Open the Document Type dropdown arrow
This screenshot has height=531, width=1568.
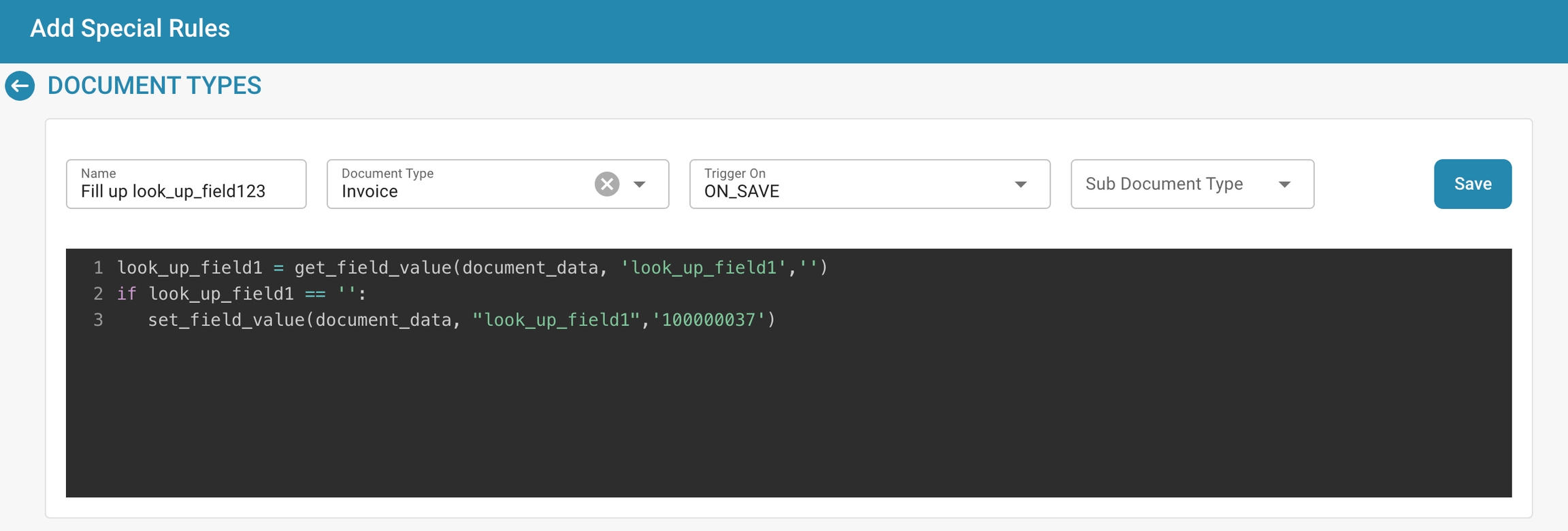pyautogui.click(x=640, y=184)
